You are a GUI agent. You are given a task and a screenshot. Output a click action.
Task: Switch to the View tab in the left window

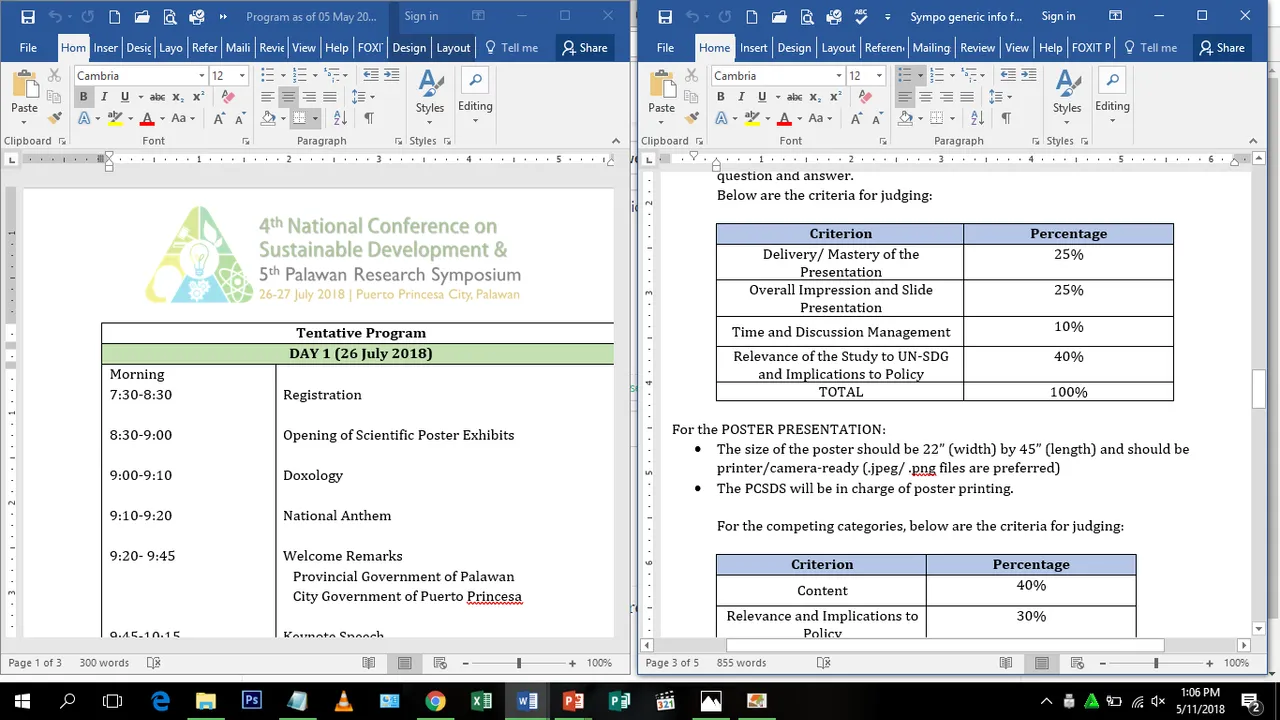tap(304, 47)
